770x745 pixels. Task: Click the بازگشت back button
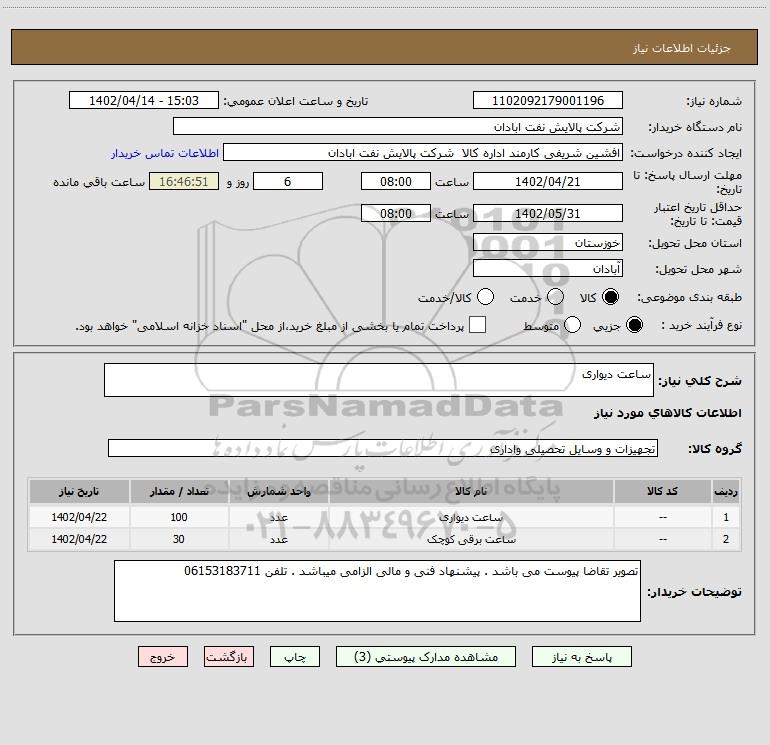click(229, 657)
